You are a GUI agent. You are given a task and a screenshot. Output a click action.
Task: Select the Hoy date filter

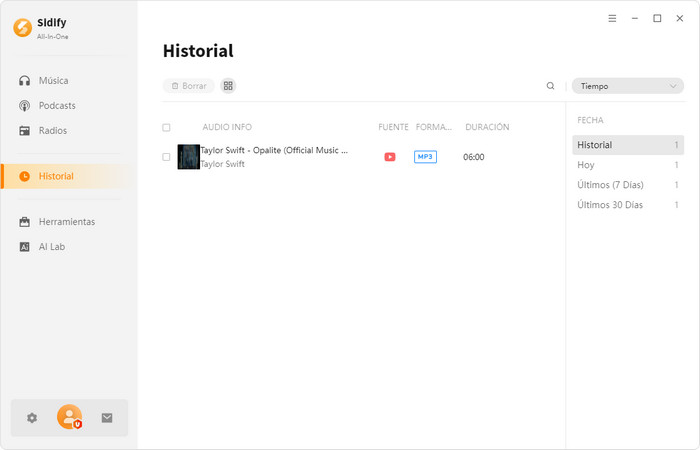(628, 165)
